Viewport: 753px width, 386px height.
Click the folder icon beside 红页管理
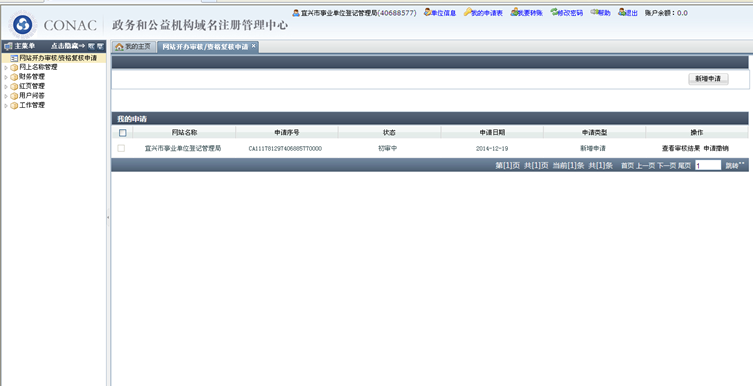[x=14, y=86]
